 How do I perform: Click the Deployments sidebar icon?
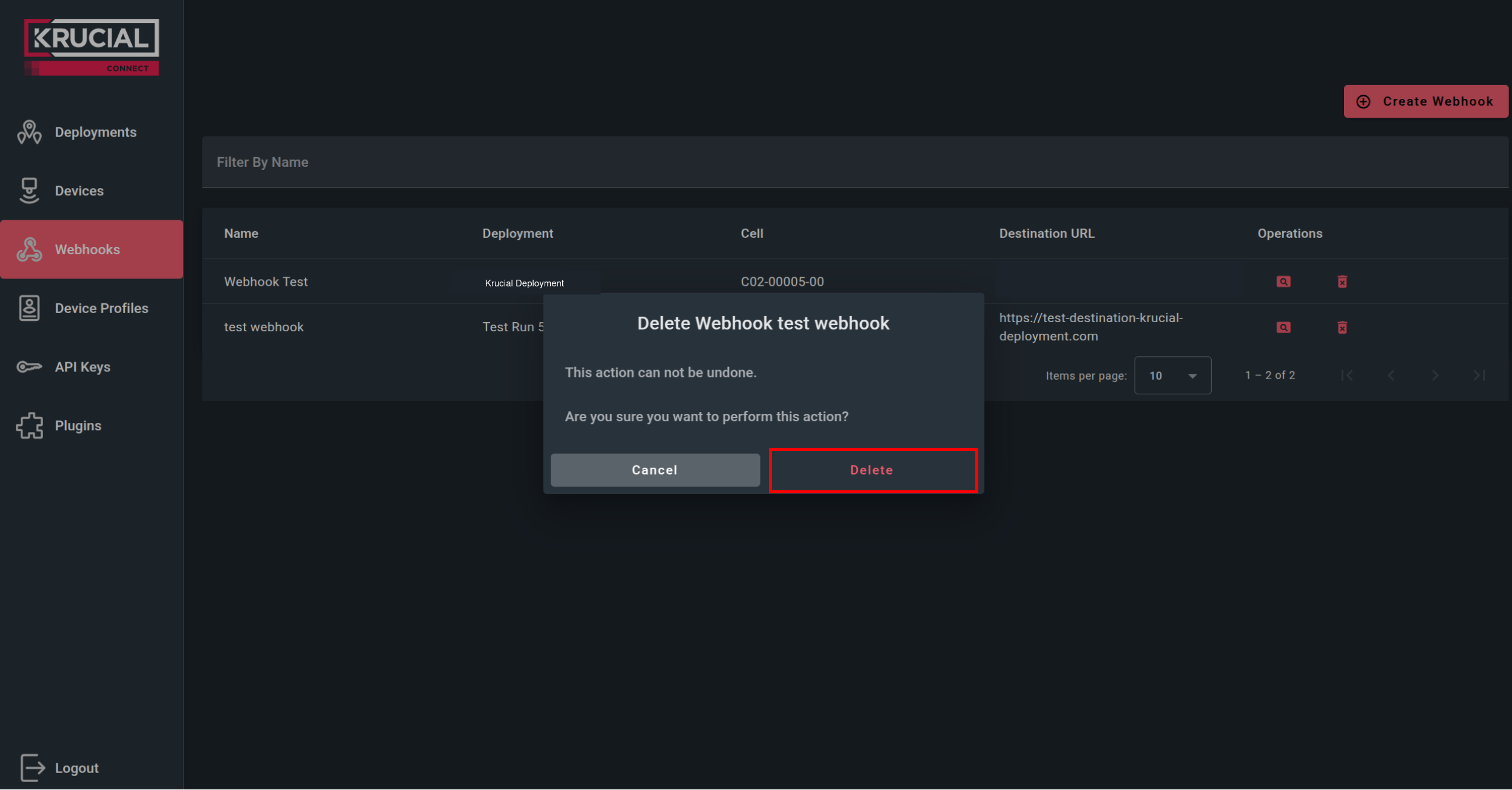(x=29, y=132)
